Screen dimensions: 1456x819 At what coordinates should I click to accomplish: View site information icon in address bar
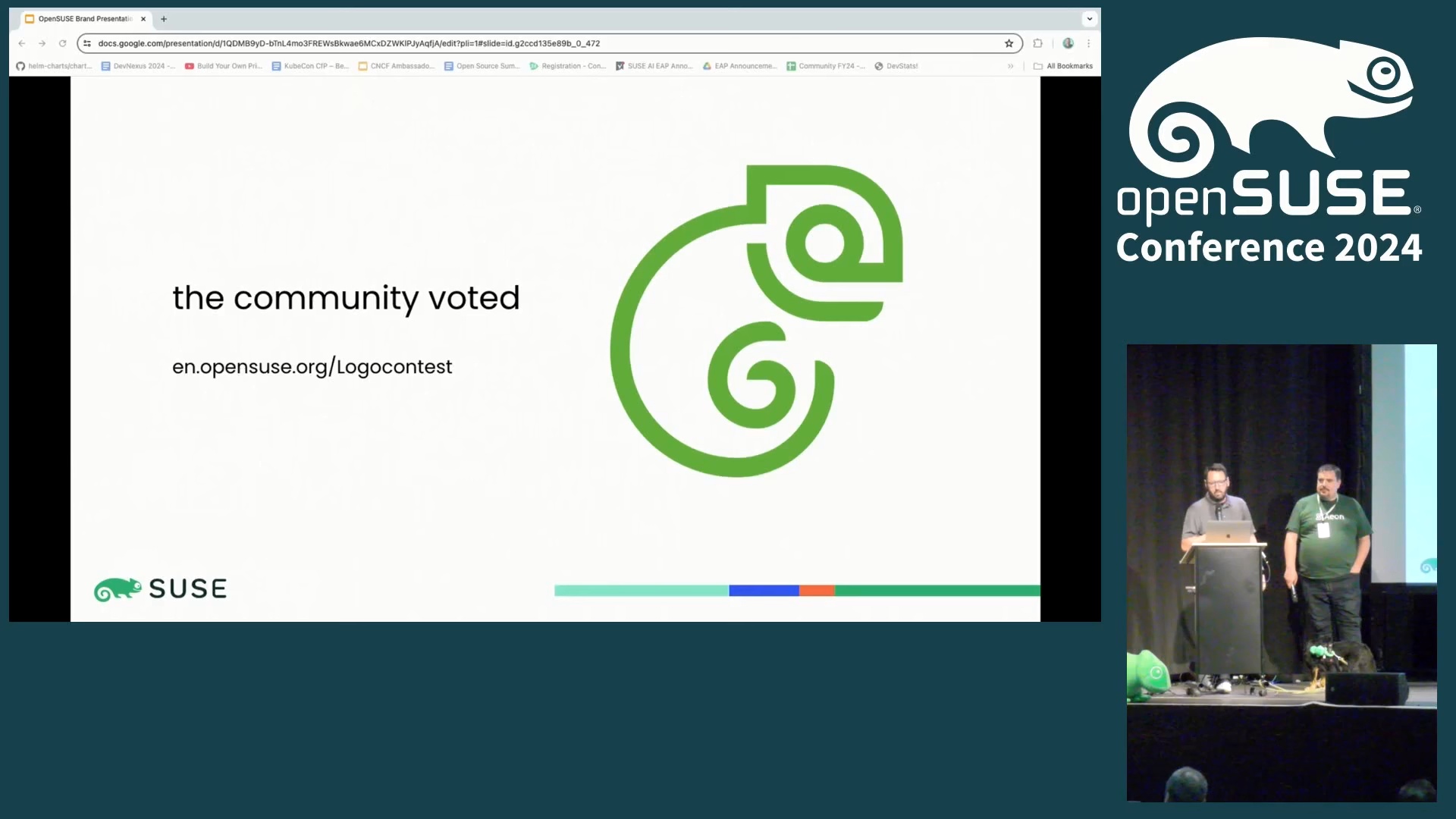(x=87, y=43)
